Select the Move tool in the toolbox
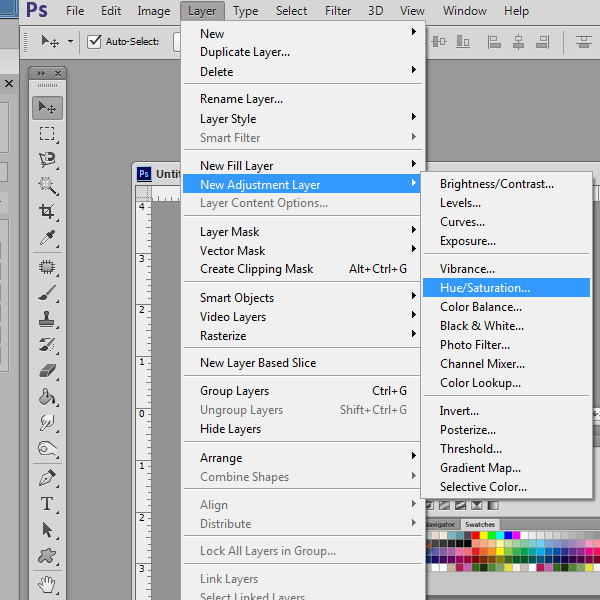600x600 pixels. click(x=47, y=108)
